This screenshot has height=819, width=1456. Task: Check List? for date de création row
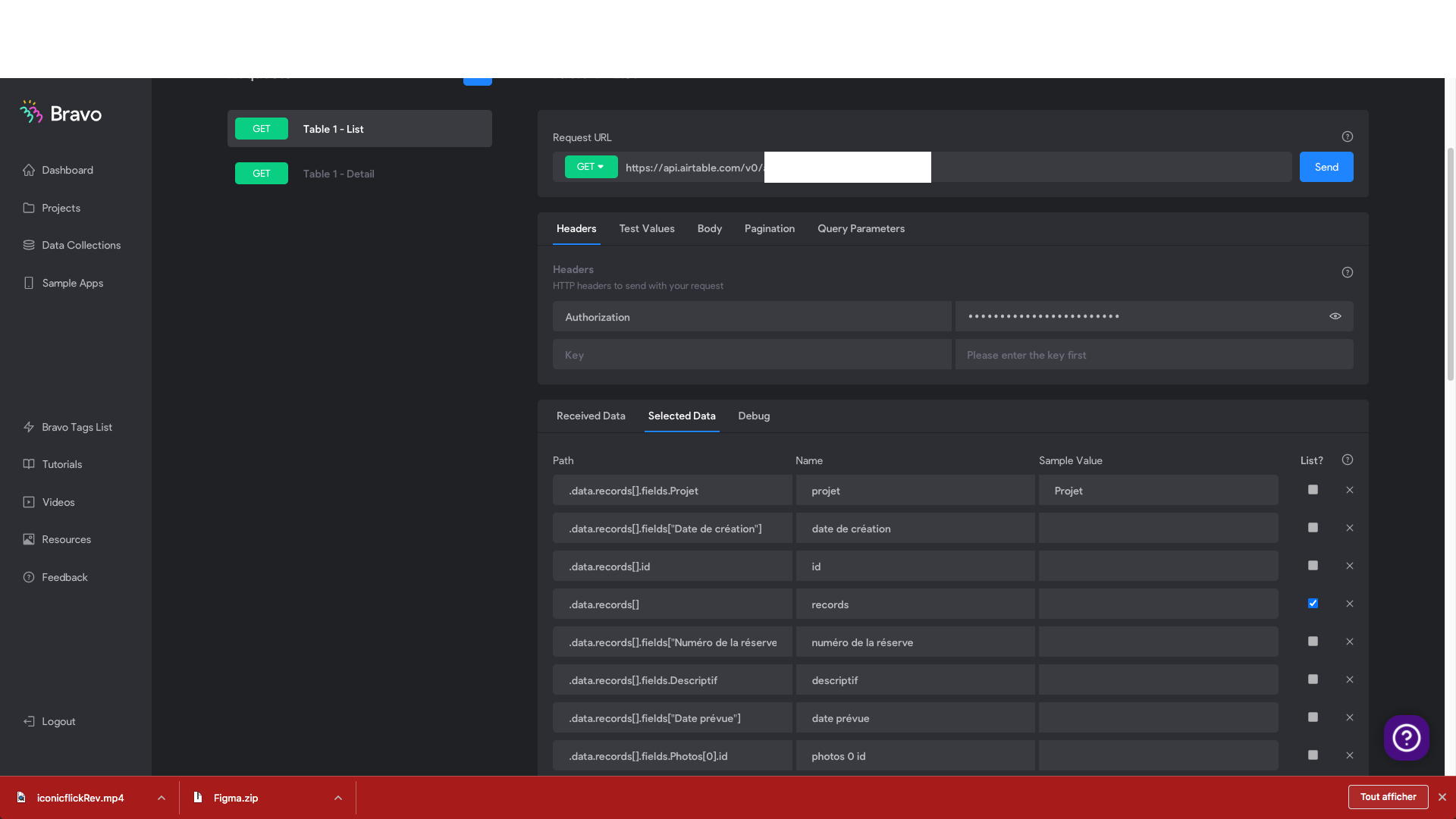tap(1313, 528)
